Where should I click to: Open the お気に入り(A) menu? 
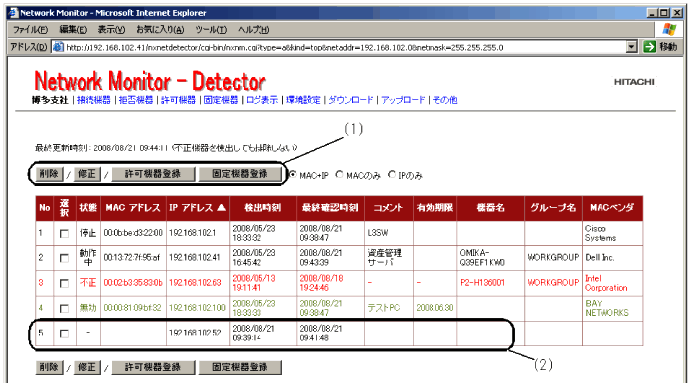point(160,30)
